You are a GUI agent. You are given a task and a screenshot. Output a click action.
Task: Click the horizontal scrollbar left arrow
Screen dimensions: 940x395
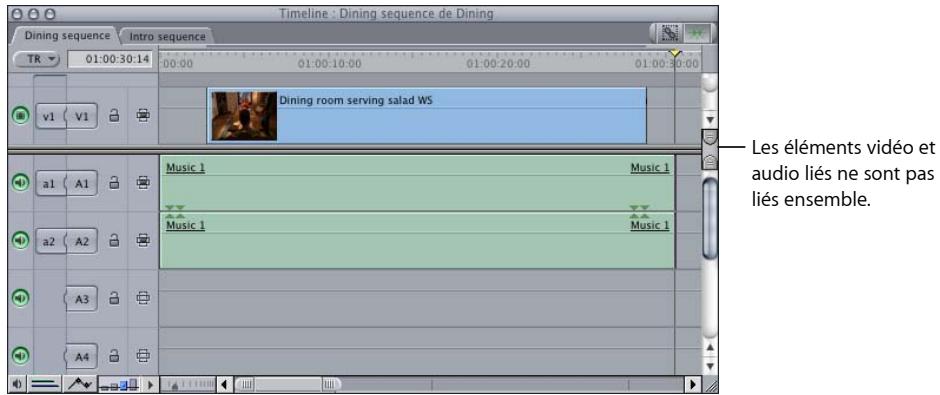click(x=224, y=384)
